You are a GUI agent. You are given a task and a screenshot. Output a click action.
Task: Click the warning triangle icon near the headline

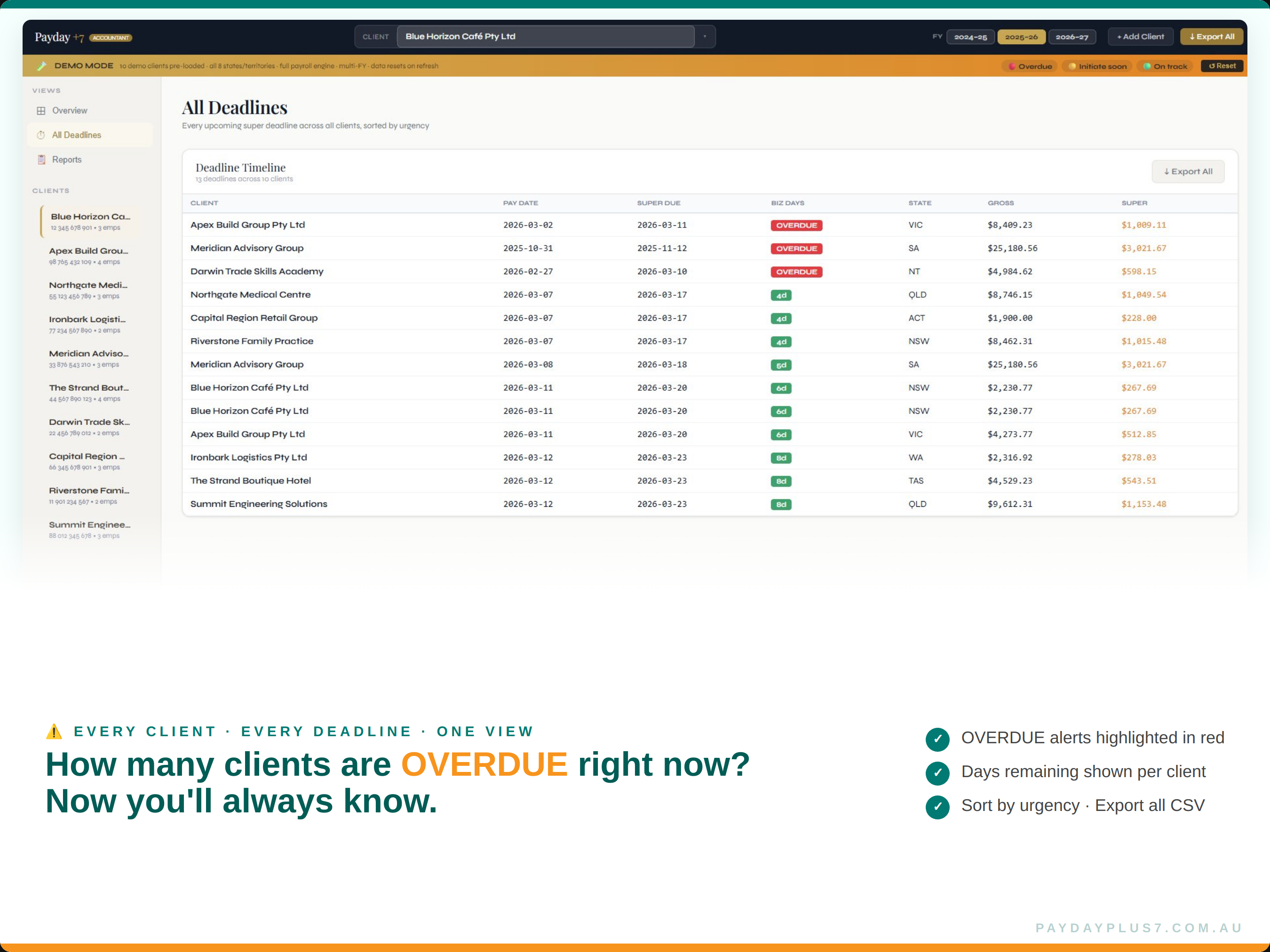pos(54,731)
